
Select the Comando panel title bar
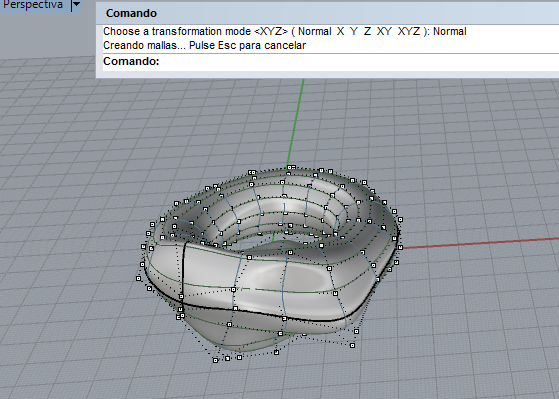pyautogui.click(x=327, y=13)
